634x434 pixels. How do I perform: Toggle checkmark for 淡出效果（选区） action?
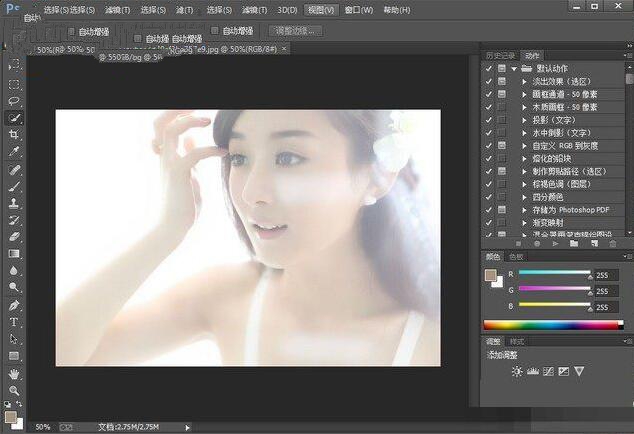click(488, 81)
